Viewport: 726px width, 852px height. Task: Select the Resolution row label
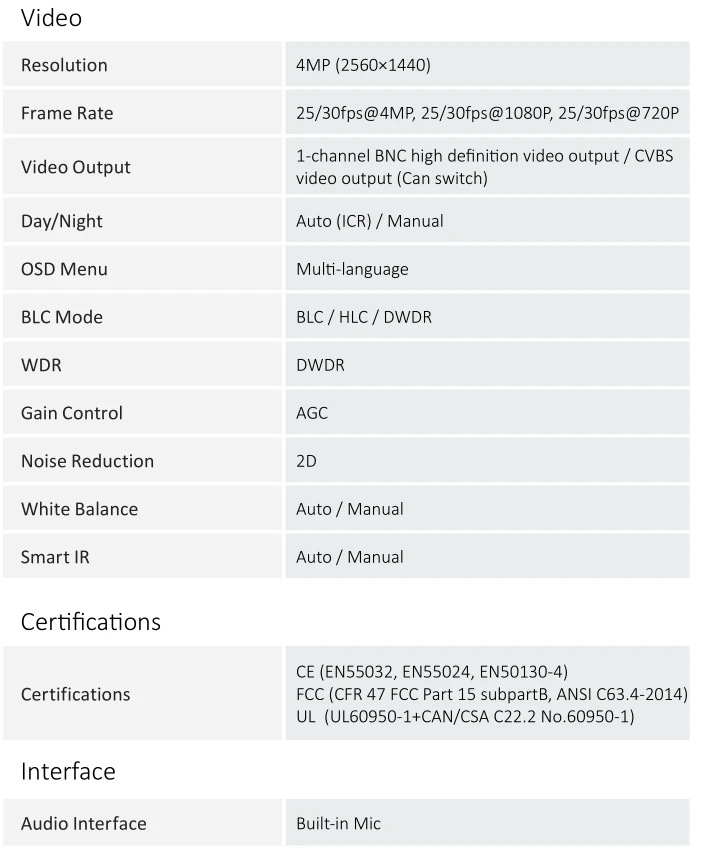[x=64, y=65]
